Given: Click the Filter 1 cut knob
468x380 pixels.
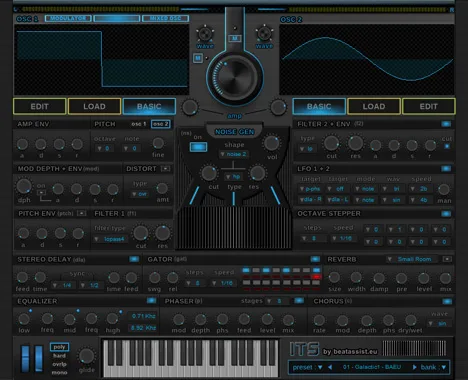Looking at the screenshot, I should 141,233.
